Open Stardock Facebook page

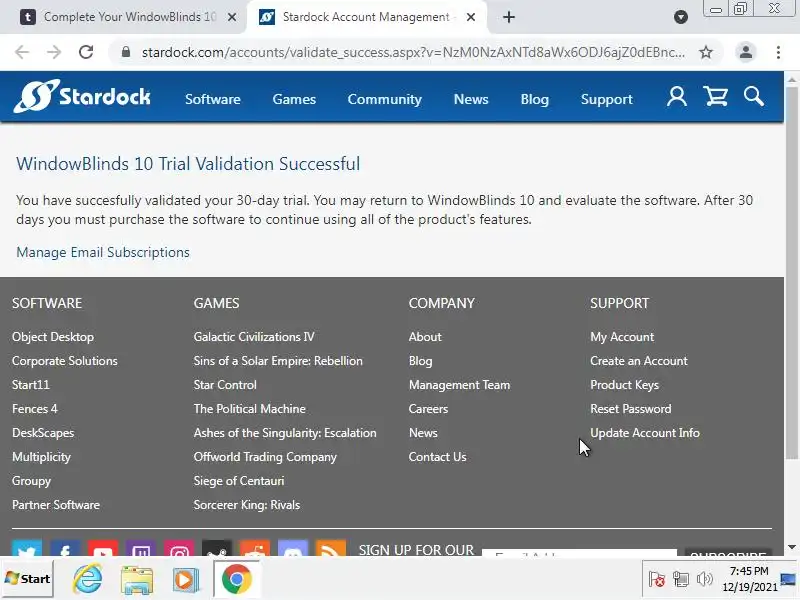[65, 548]
